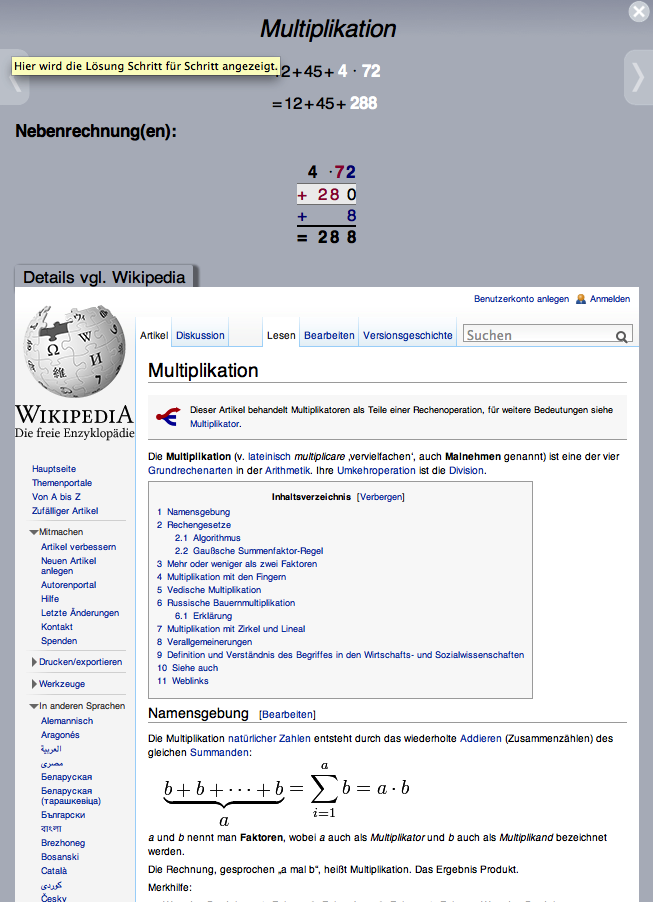Screen dimensions: 653x902
Task: Open the Addieren link
Action: [481, 738]
